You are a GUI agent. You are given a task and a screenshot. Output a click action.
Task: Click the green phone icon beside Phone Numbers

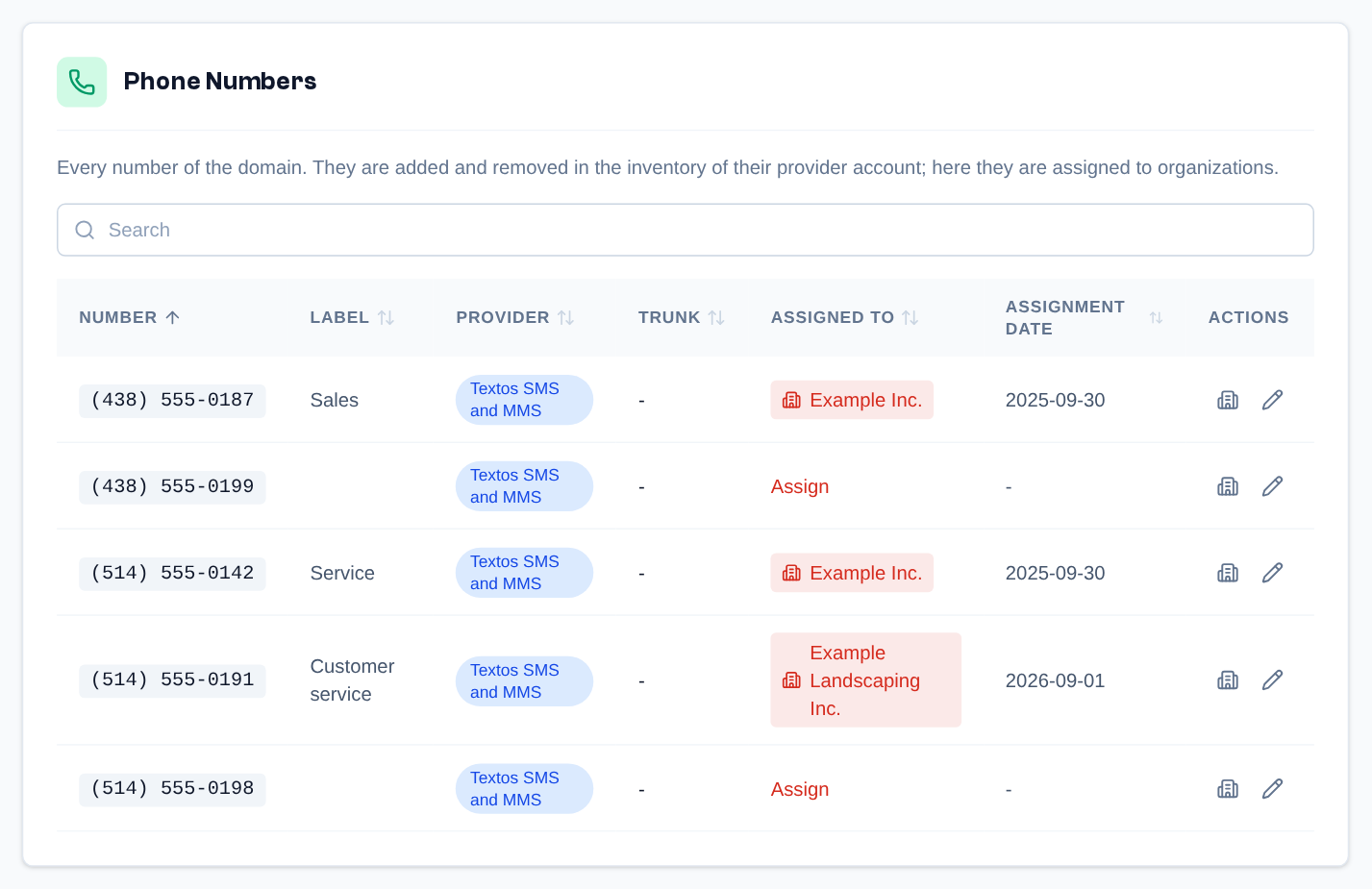82,82
